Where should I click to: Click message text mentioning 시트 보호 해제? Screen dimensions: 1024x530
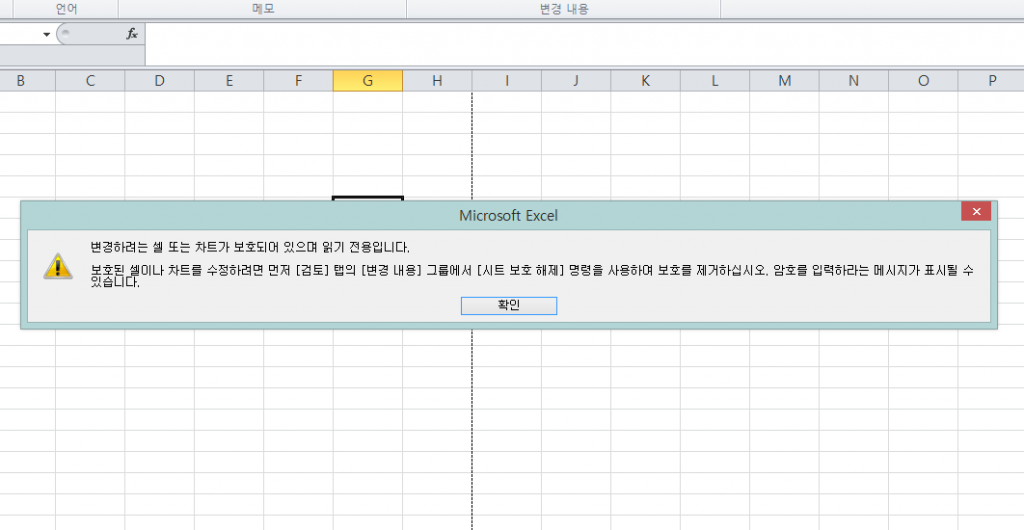[532, 274]
